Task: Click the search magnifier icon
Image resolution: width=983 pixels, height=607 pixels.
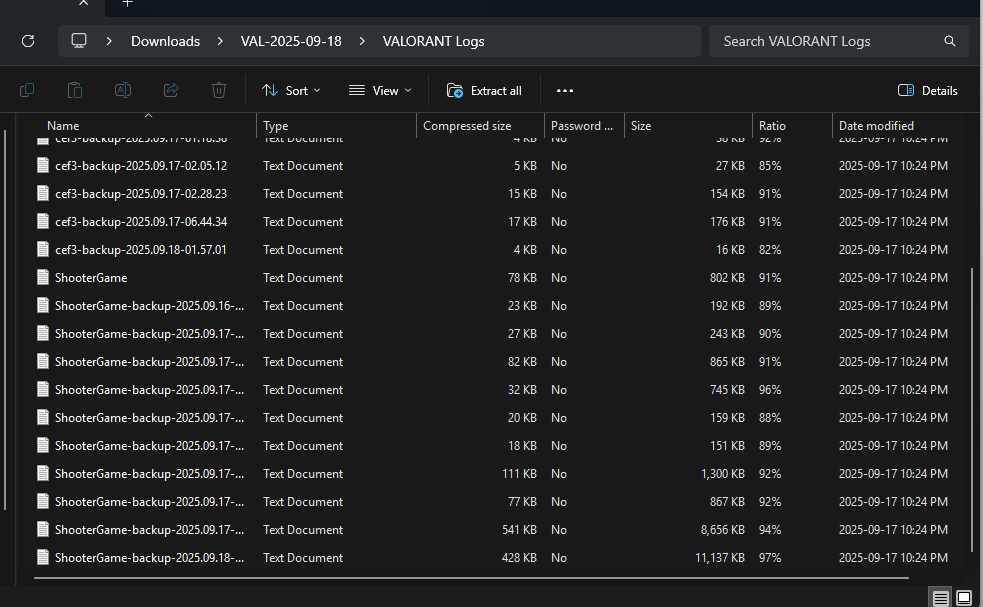Action: (950, 41)
